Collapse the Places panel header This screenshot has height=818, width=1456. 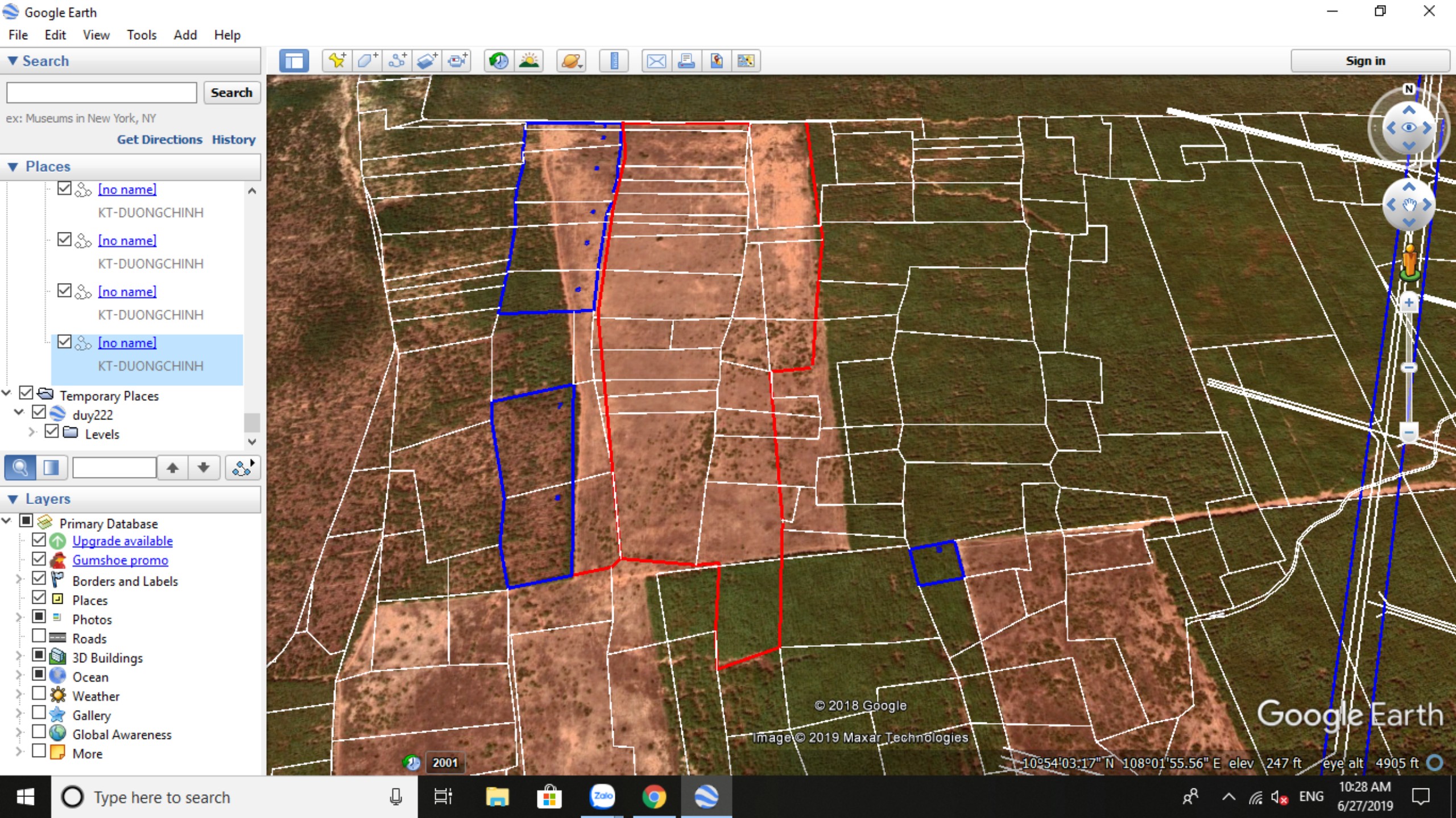(13, 167)
